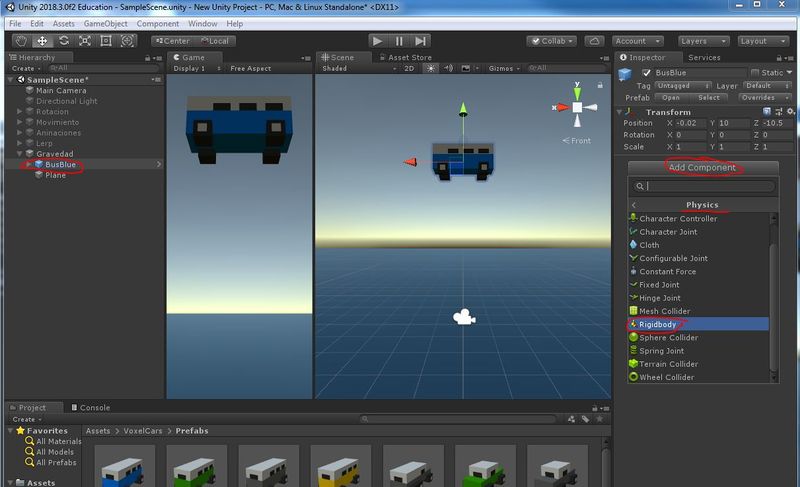Open the Layers dropdown

point(704,41)
